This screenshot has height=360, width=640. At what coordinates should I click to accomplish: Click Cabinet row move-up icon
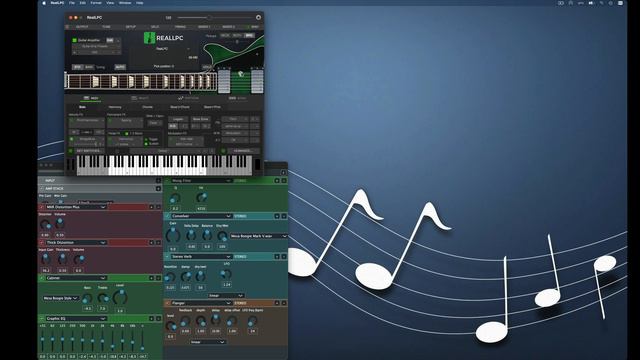pos(151,278)
